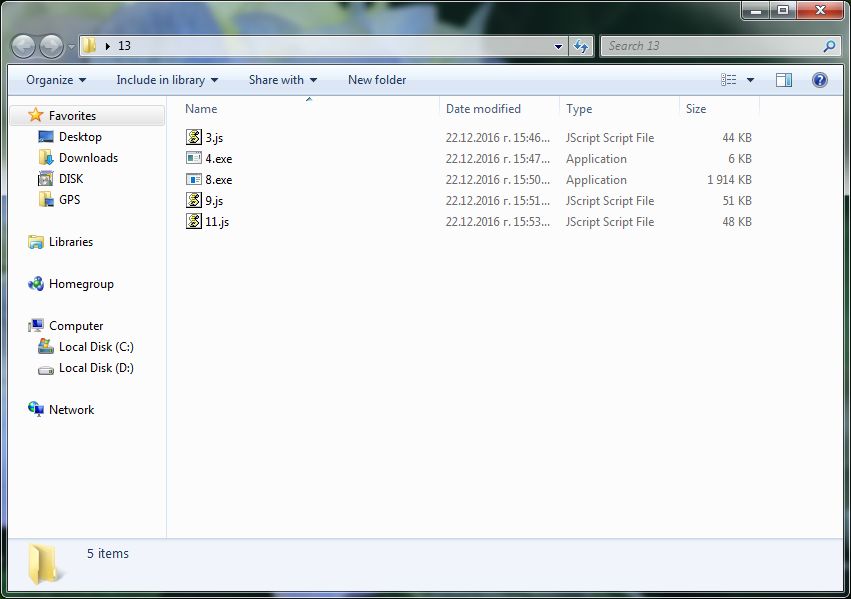Open Local Disk (D:) in navigation pane
The image size is (851, 599).
coord(96,368)
